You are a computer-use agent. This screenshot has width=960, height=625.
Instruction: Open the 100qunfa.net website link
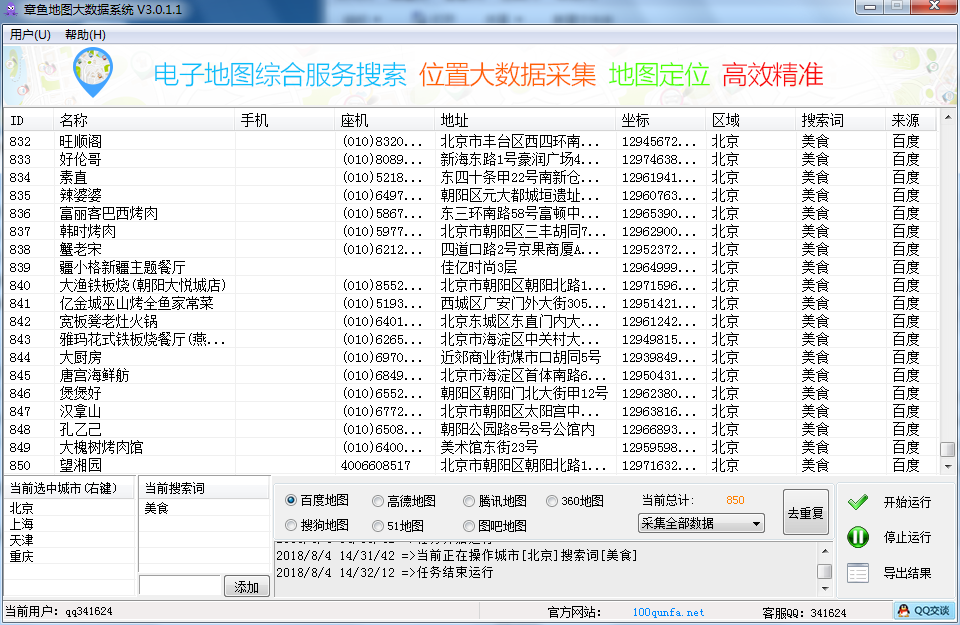[x=668, y=612]
